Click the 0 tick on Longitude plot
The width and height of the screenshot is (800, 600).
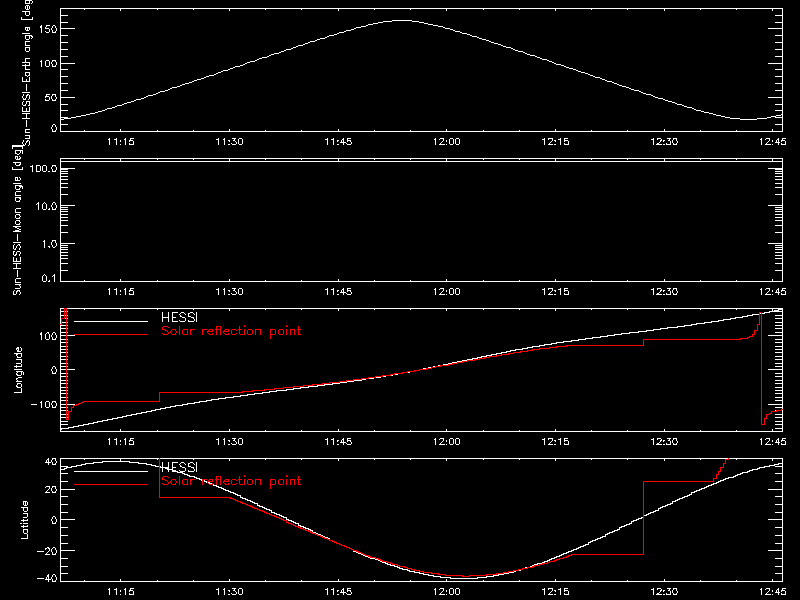click(54, 370)
